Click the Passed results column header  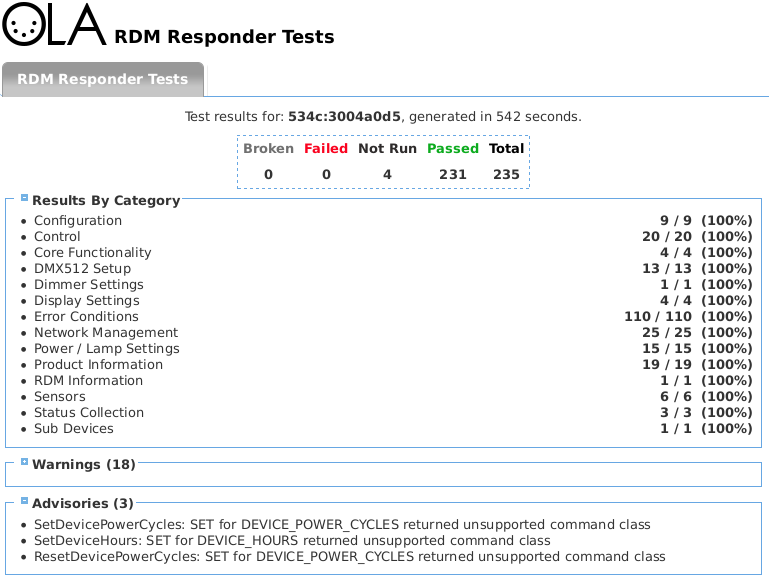tap(452, 149)
